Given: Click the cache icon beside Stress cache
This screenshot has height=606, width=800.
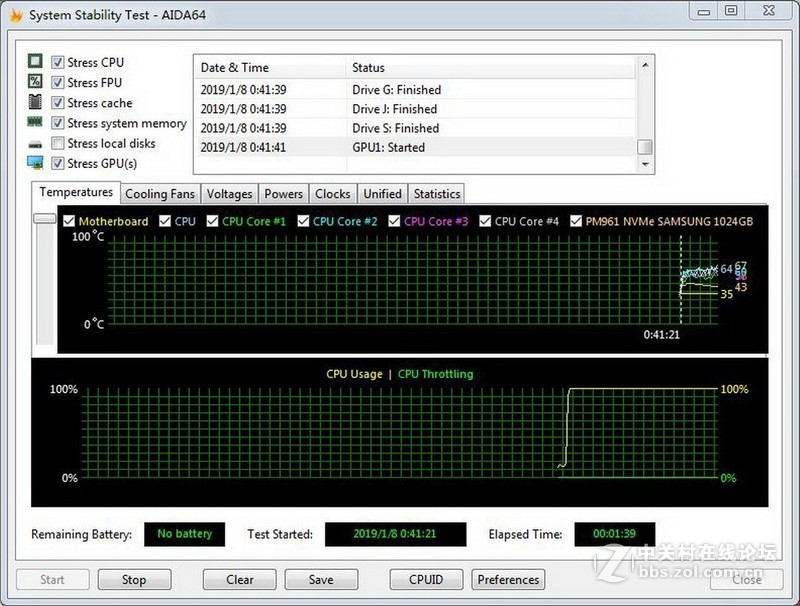Looking at the screenshot, I should click(36, 103).
